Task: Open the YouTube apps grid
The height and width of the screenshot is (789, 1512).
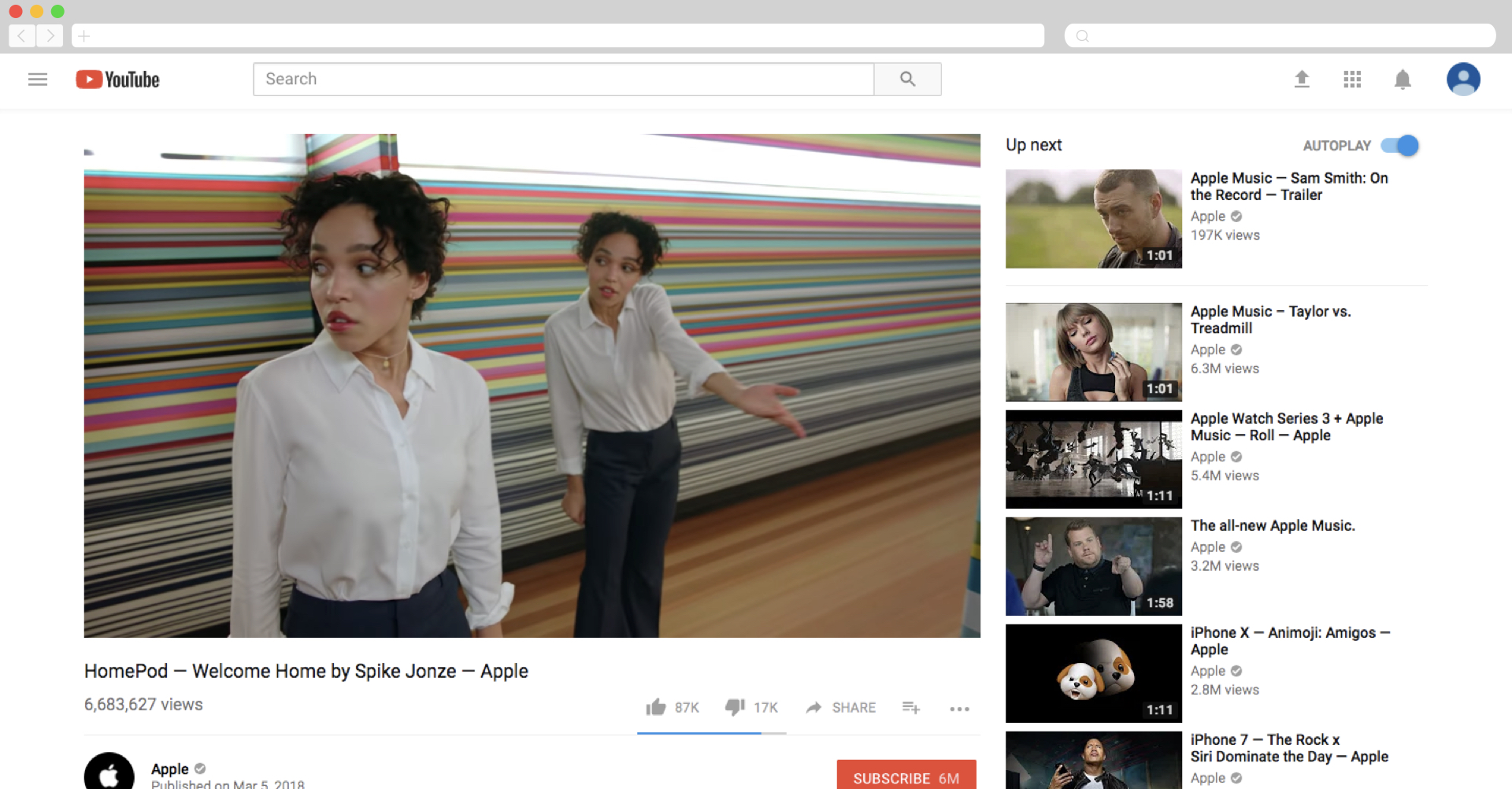Action: click(1352, 79)
